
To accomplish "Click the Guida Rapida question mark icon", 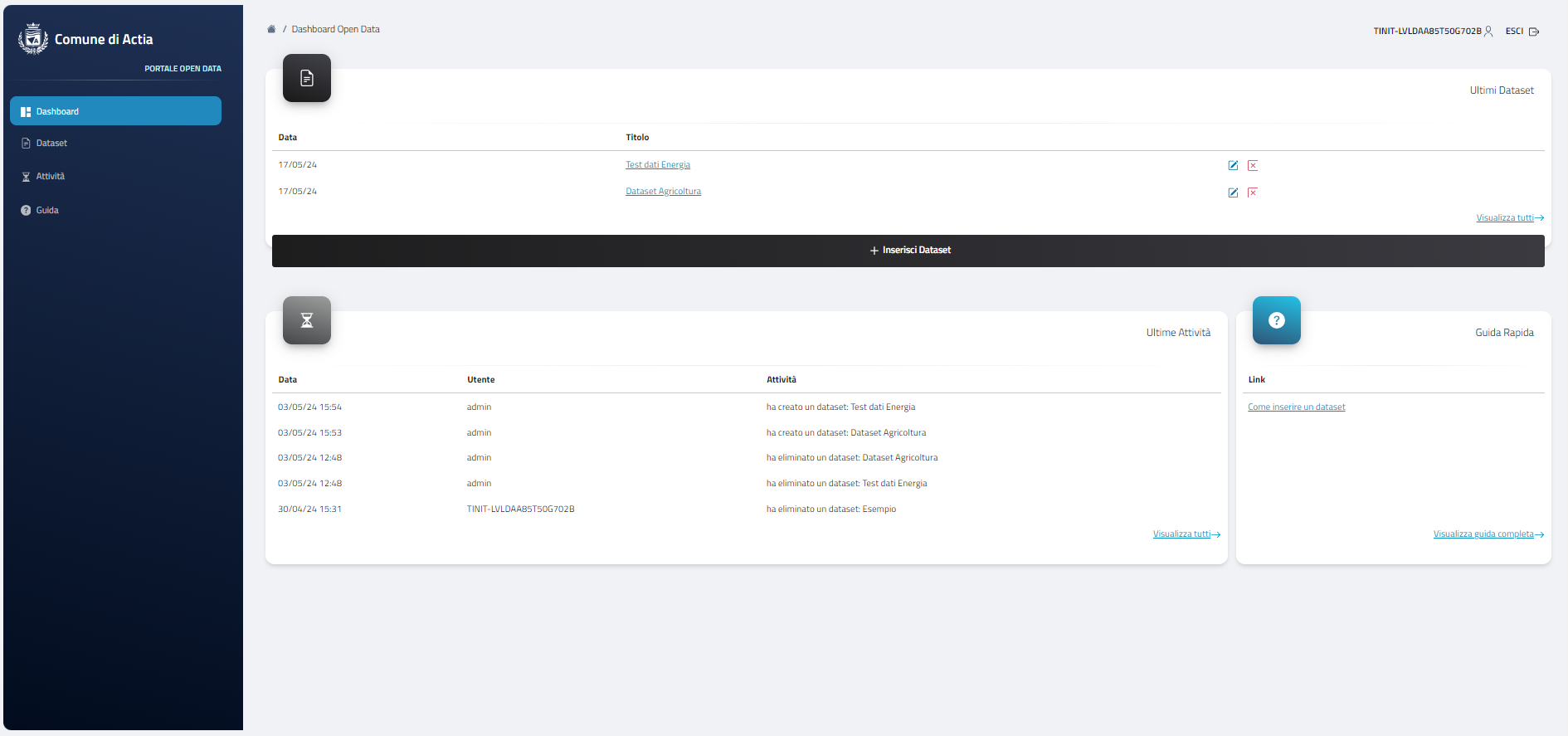I will coord(1276,320).
